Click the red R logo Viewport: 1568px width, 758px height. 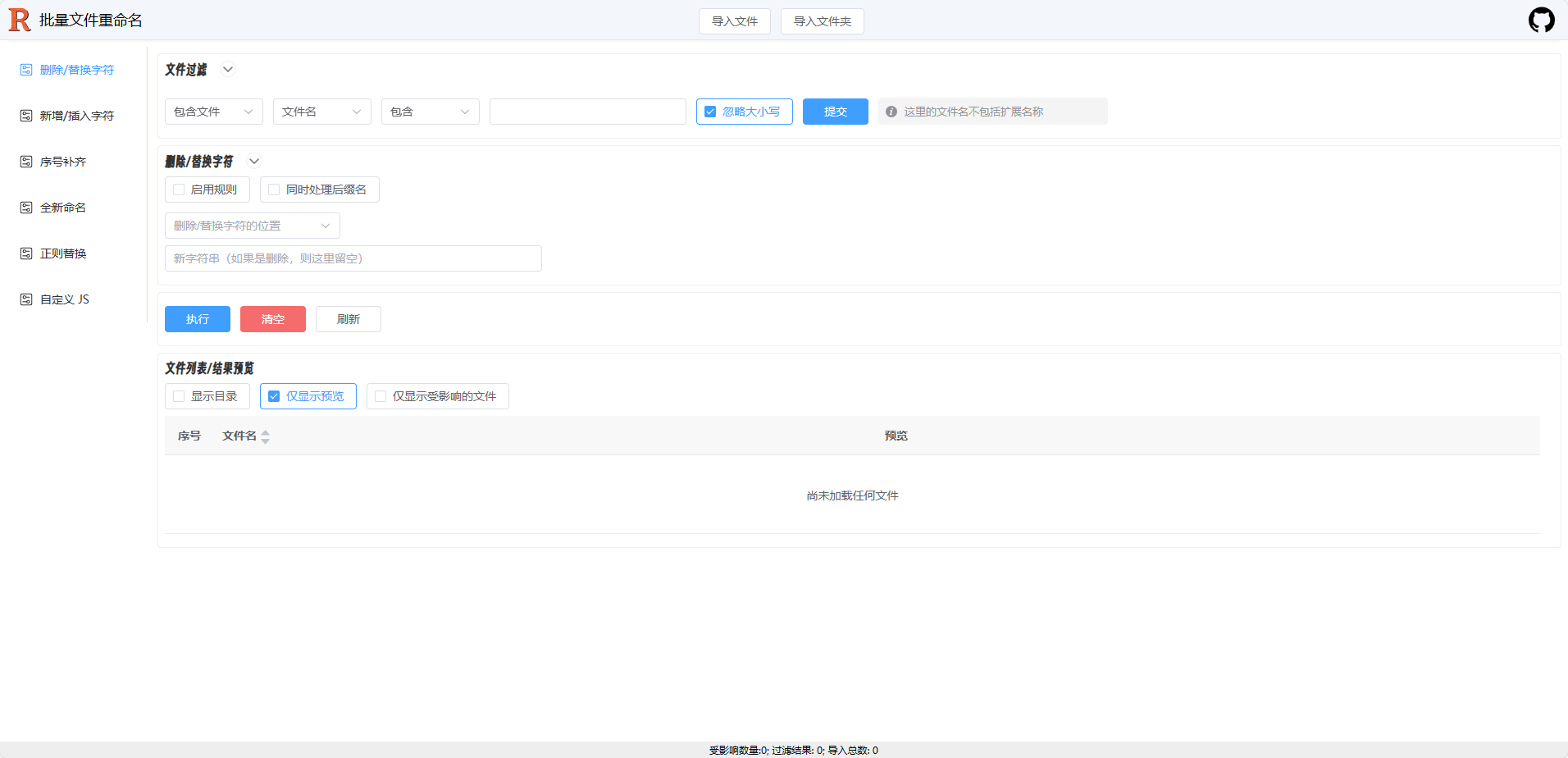coord(19,19)
